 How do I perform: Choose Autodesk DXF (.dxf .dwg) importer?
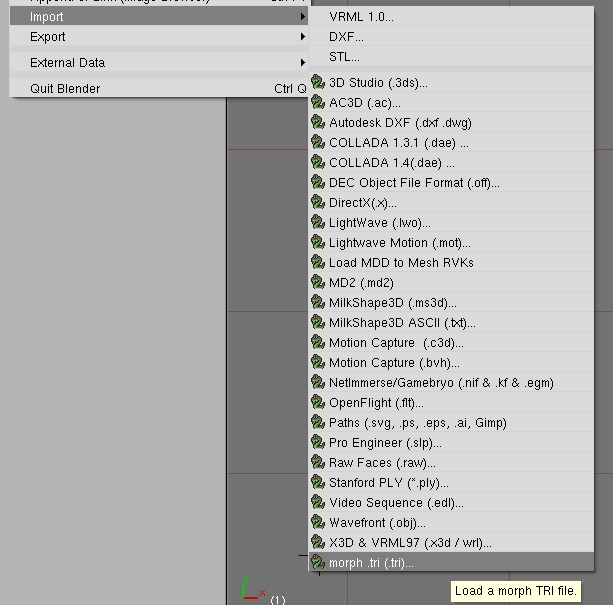click(x=400, y=123)
